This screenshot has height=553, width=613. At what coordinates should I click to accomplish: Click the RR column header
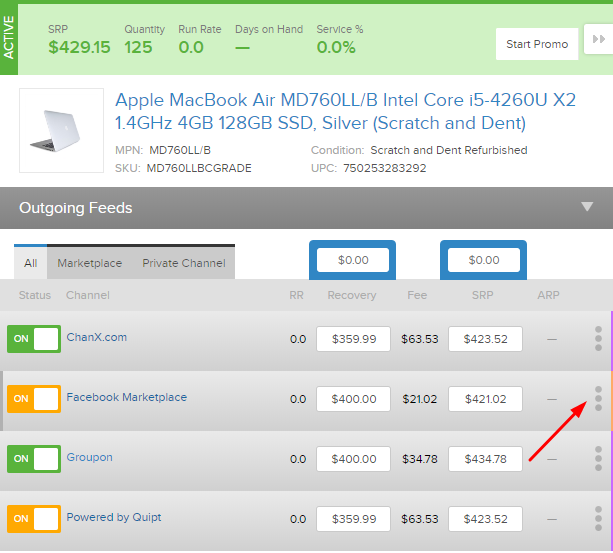pos(296,295)
